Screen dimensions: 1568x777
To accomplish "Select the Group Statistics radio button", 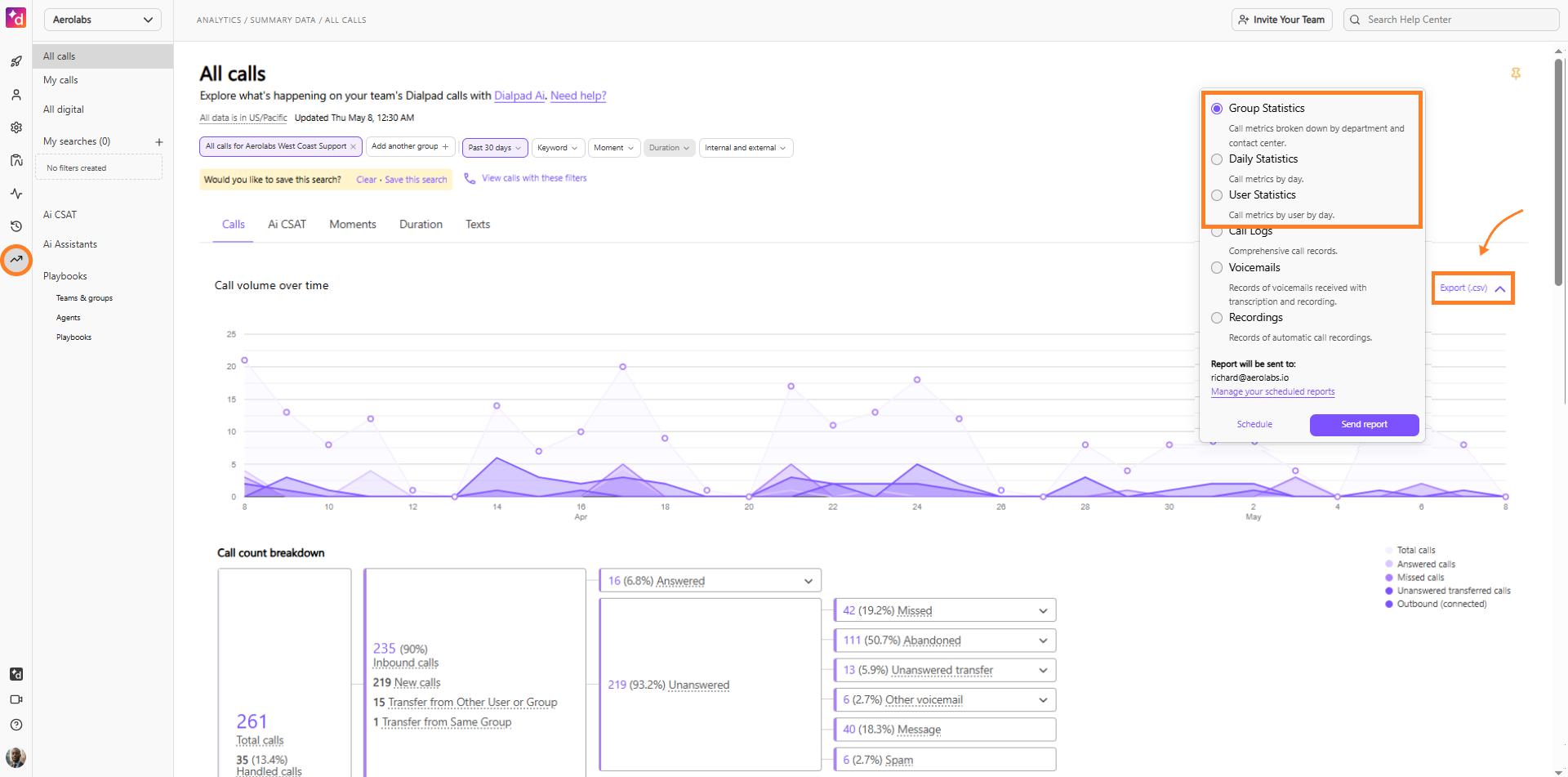I will click(1217, 109).
